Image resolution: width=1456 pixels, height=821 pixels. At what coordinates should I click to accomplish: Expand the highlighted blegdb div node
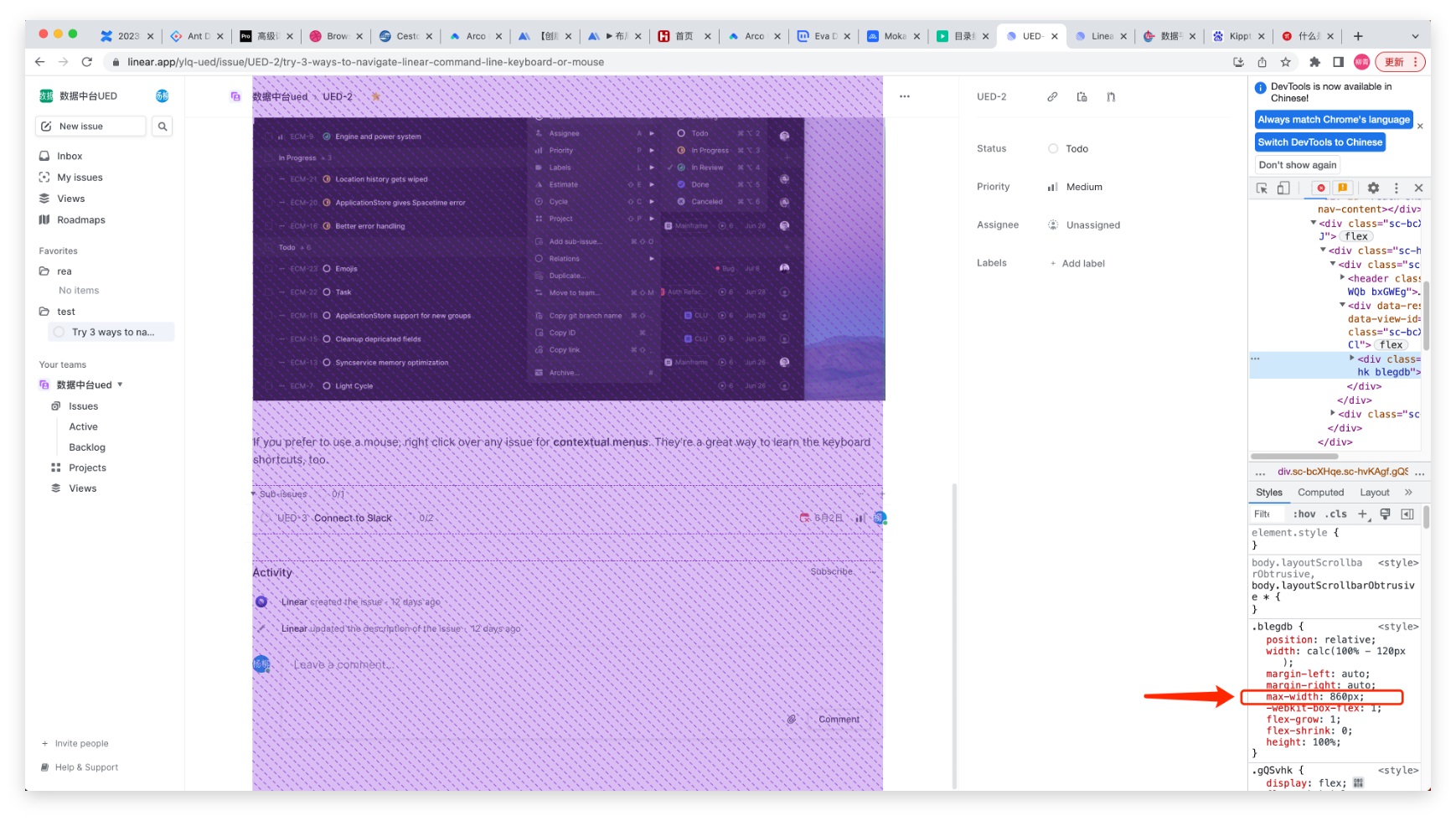click(1352, 359)
